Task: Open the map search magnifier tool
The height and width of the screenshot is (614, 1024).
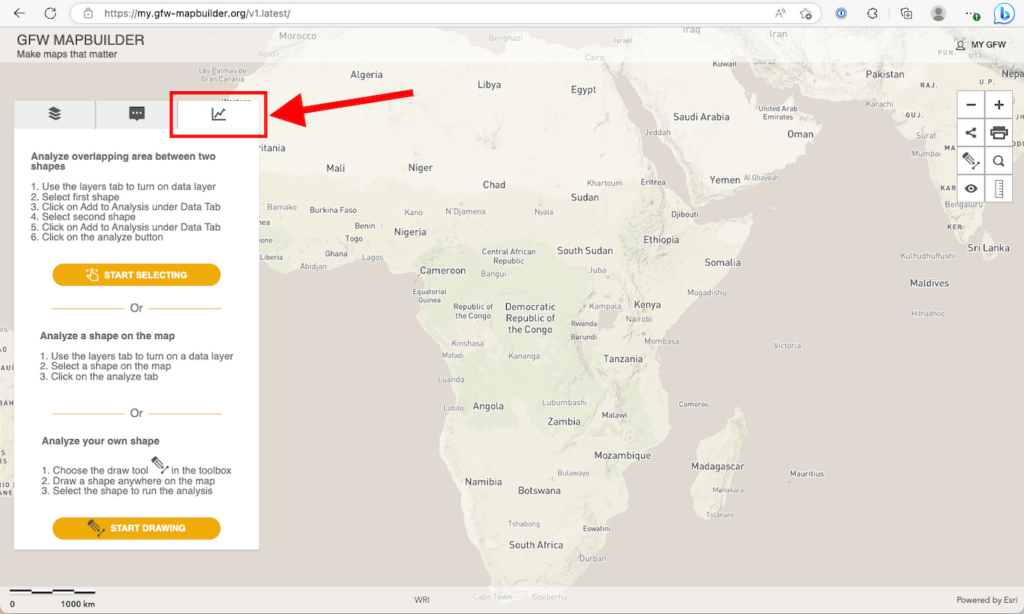Action: coord(998,160)
